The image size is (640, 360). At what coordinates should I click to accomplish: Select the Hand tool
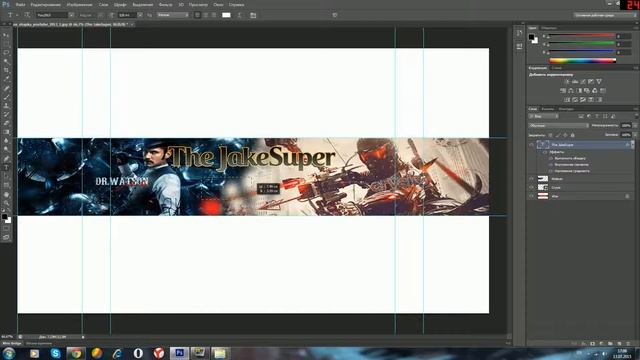[6, 194]
